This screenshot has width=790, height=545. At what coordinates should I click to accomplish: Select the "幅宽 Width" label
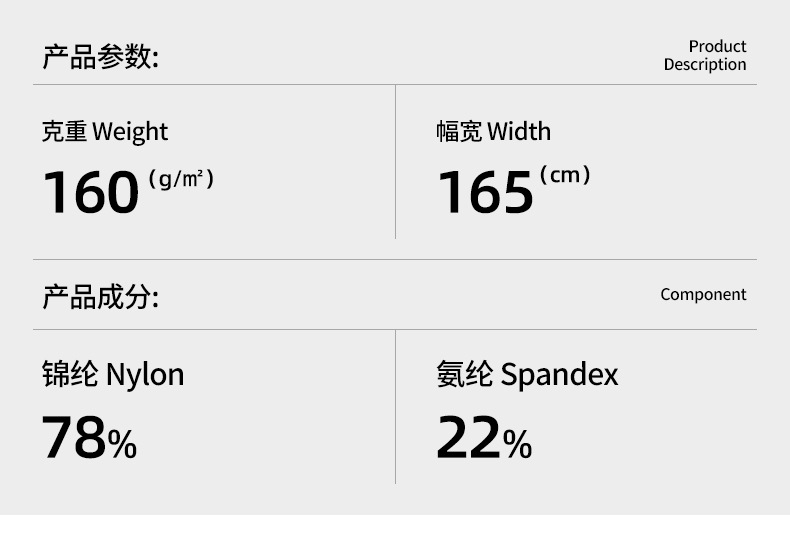493,132
